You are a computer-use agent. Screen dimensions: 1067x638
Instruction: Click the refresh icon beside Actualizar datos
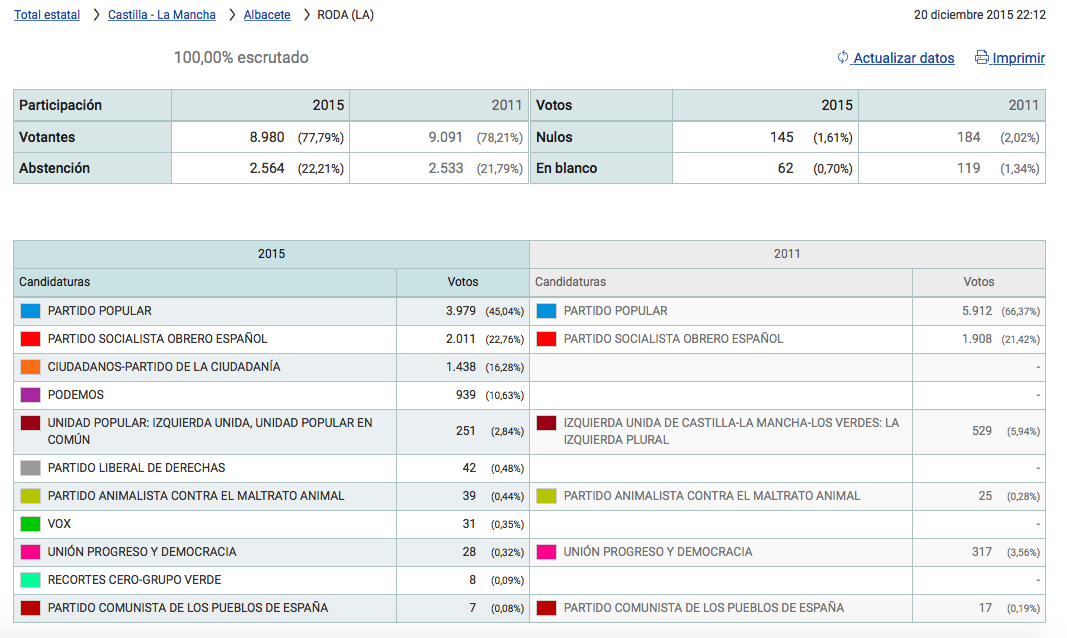tap(842, 57)
